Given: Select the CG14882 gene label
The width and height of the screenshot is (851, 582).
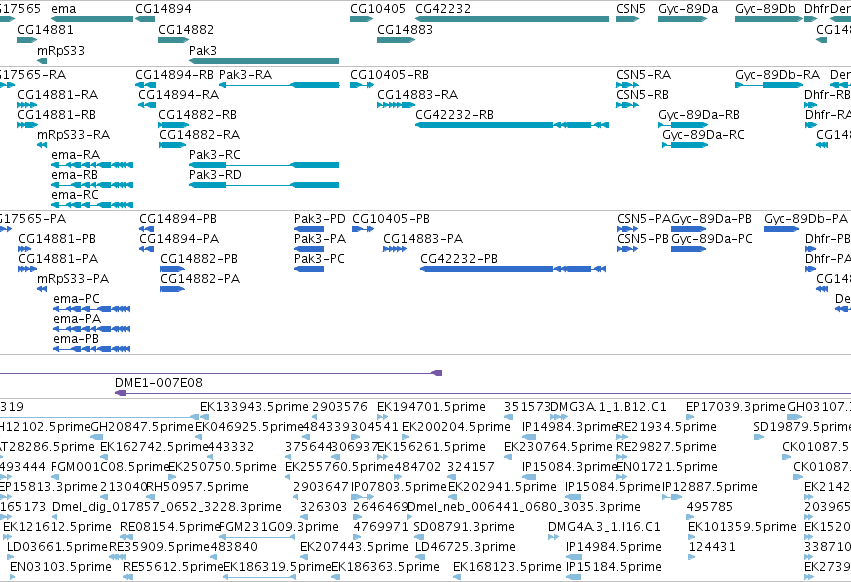Looking at the screenshot, I should (186, 29).
